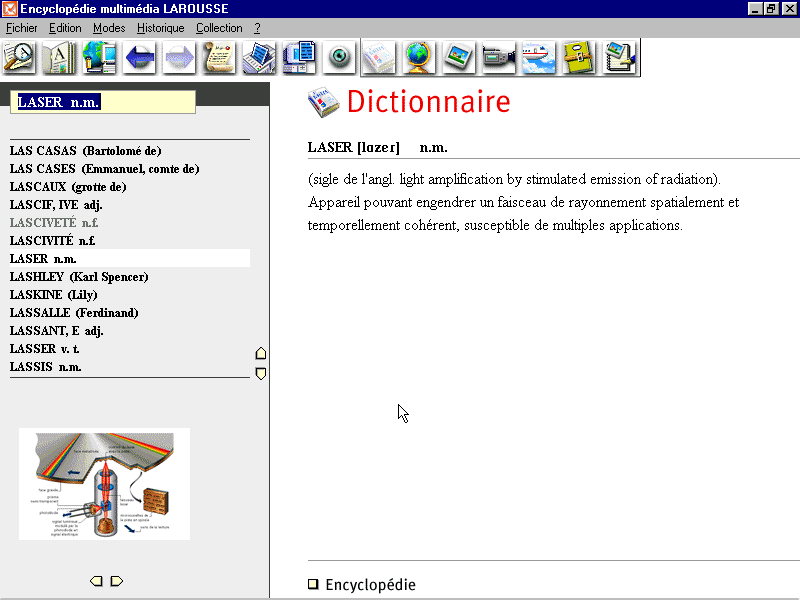Click the printer toolbar icon
This screenshot has width=800, height=600.
(x=259, y=57)
